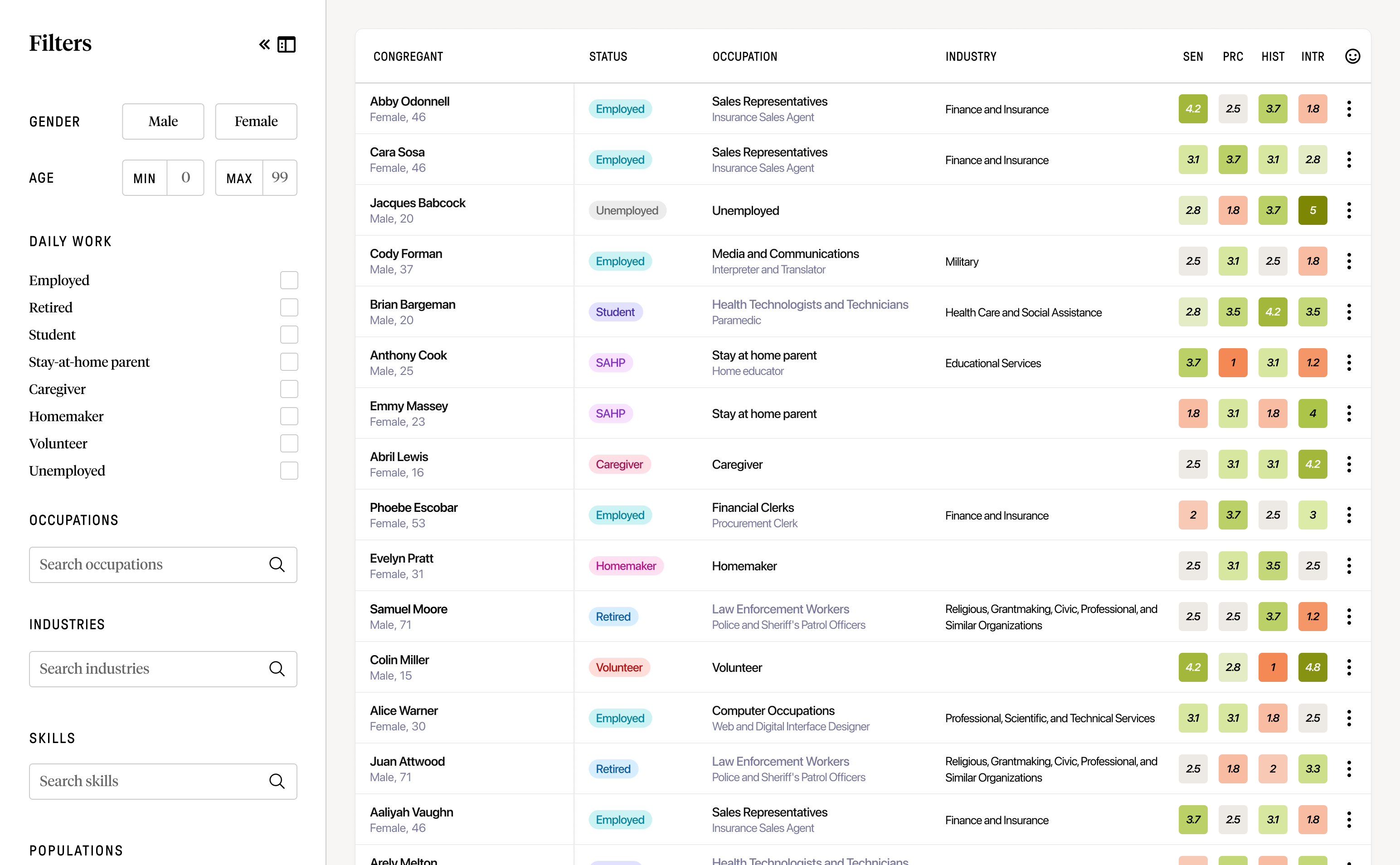Check the Stay-at-home parent checkbox
Image resolution: width=1400 pixels, height=865 pixels.
point(289,362)
